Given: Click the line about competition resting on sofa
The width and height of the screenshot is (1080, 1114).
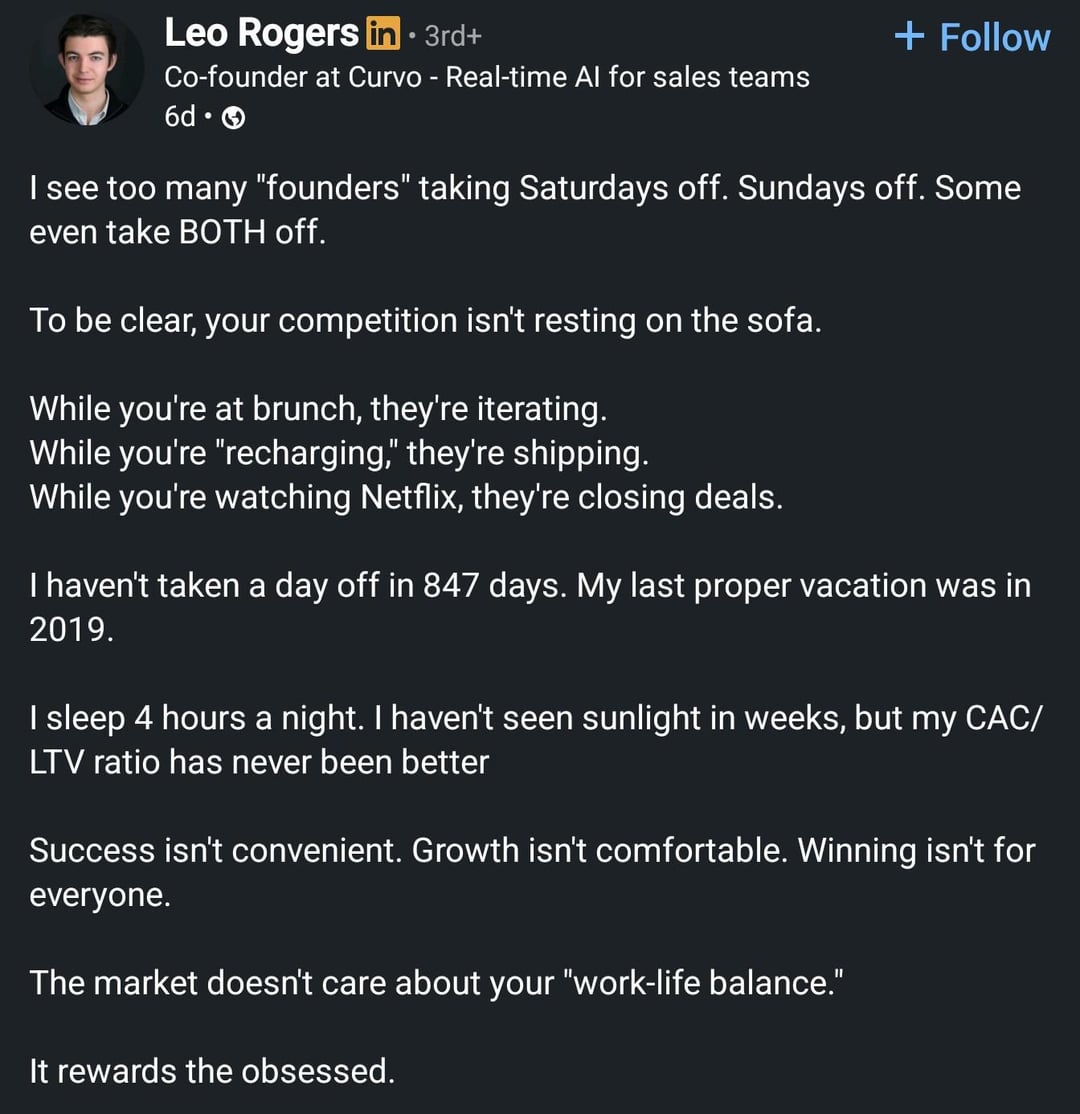Looking at the screenshot, I should 425,321.
